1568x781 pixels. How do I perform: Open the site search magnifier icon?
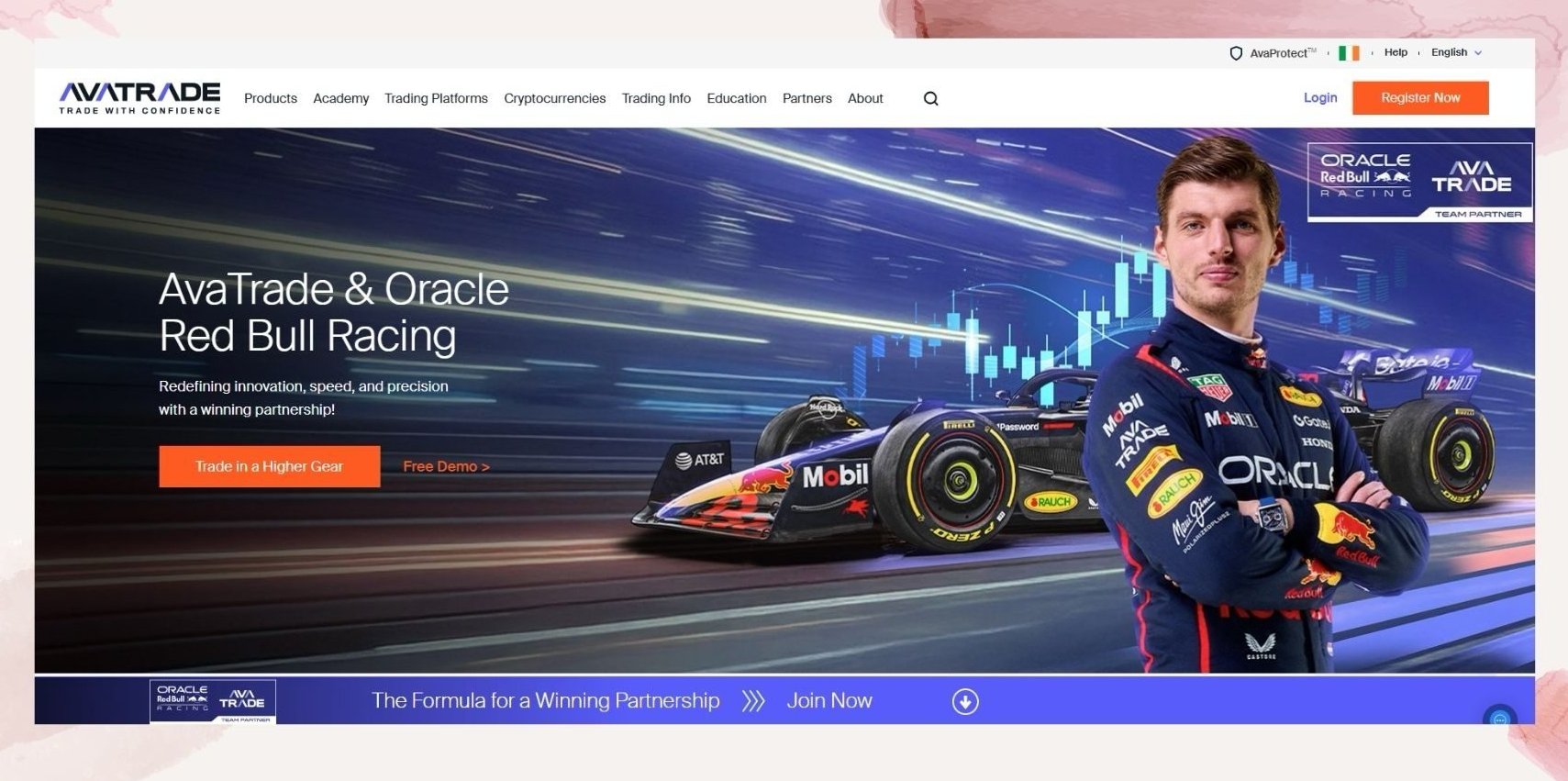[930, 98]
